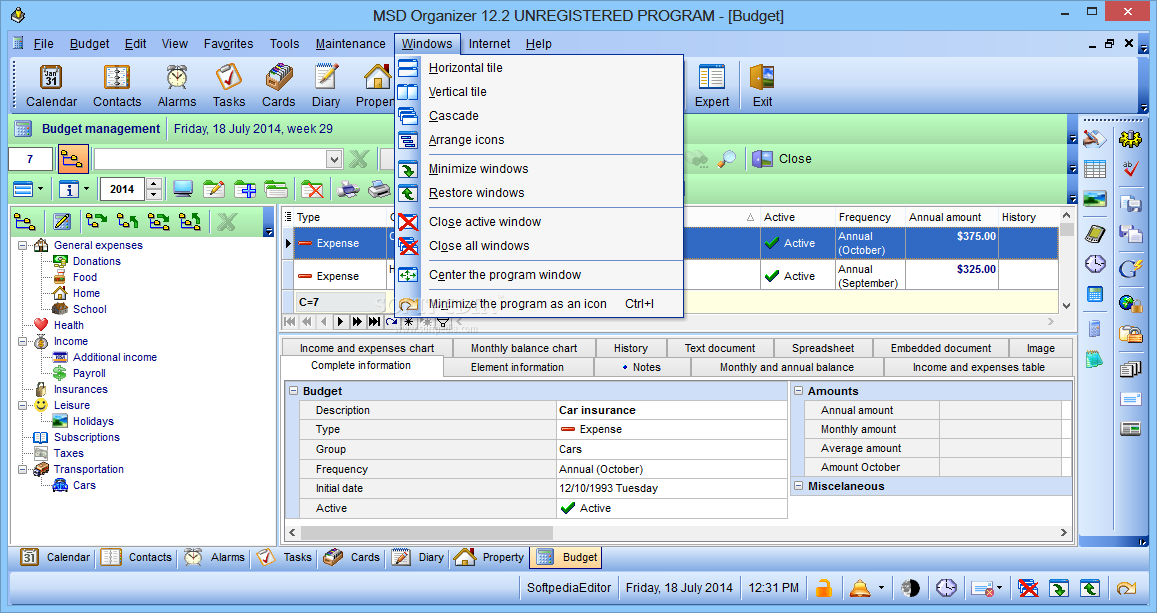Screen dimensions: 1157x613
Task: Click the edit group icon in tree toolbar
Action: click(62, 221)
